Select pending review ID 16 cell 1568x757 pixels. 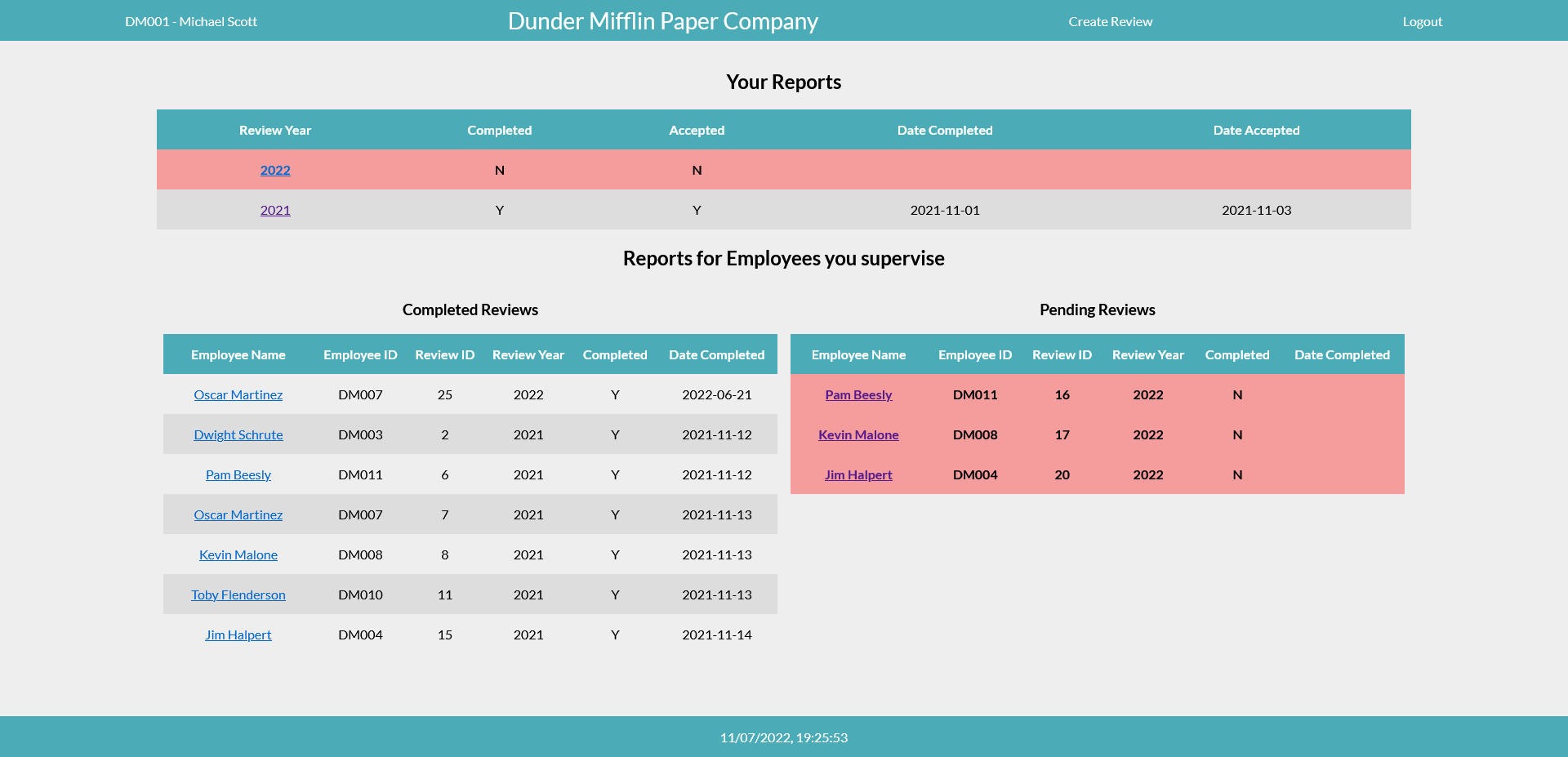tap(1062, 394)
